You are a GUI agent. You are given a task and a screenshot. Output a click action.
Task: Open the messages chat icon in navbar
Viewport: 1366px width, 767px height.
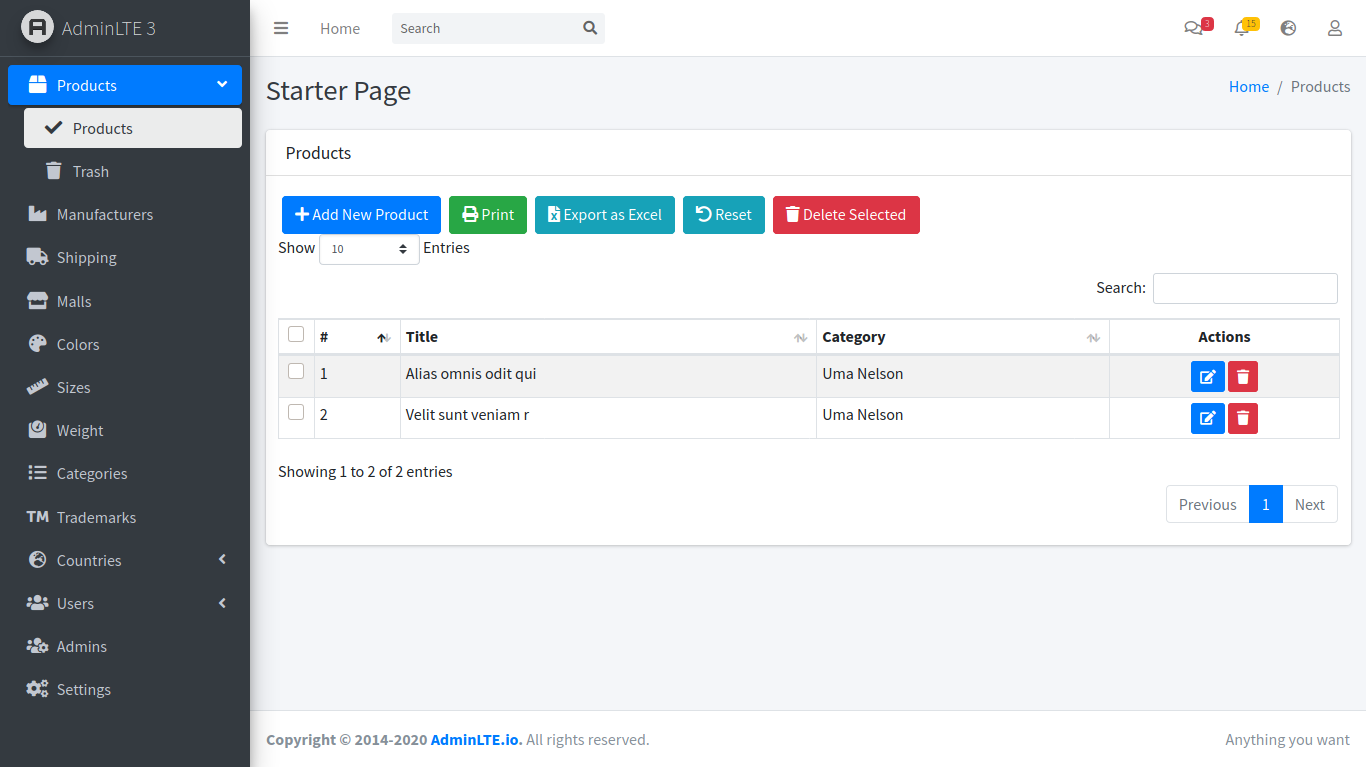1193,28
